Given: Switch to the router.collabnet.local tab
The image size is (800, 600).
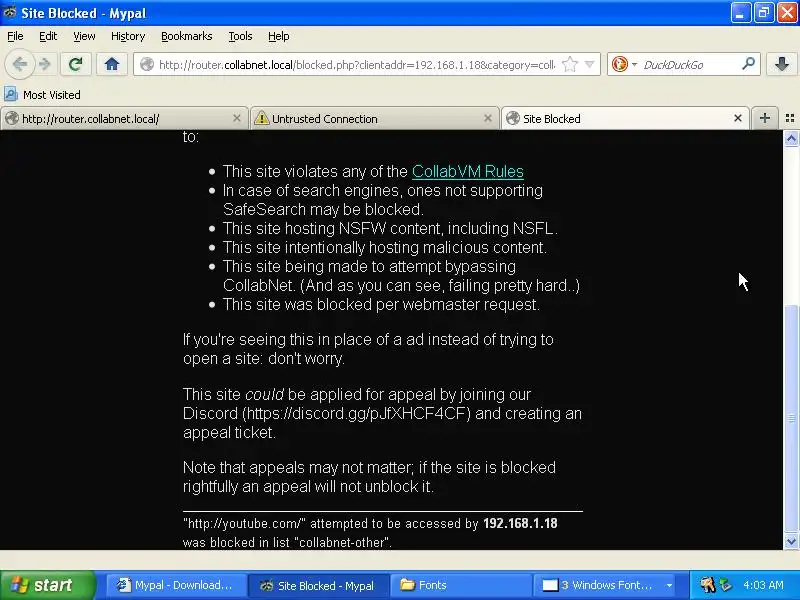Looking at the screenshot, I should [x=124, y=118].
